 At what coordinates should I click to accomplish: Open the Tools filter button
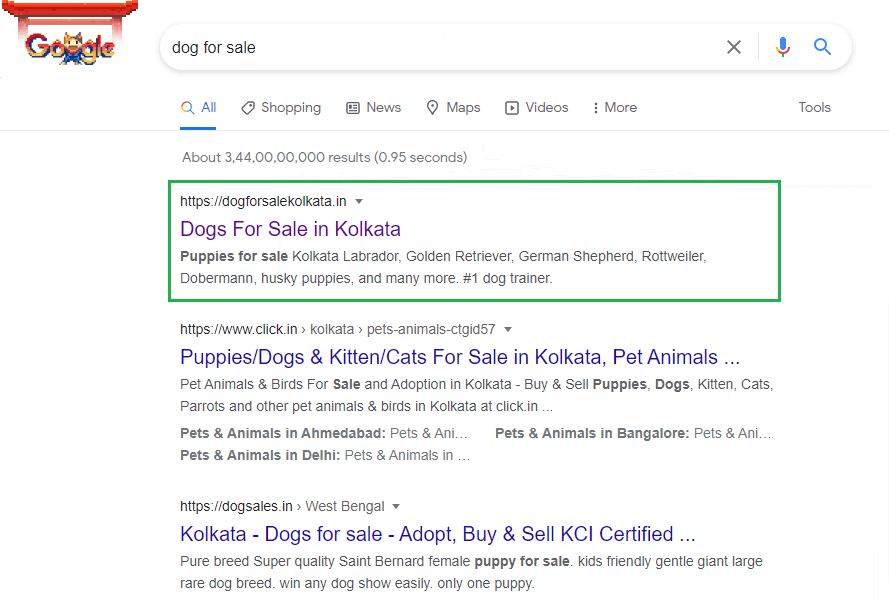[814, 108]
